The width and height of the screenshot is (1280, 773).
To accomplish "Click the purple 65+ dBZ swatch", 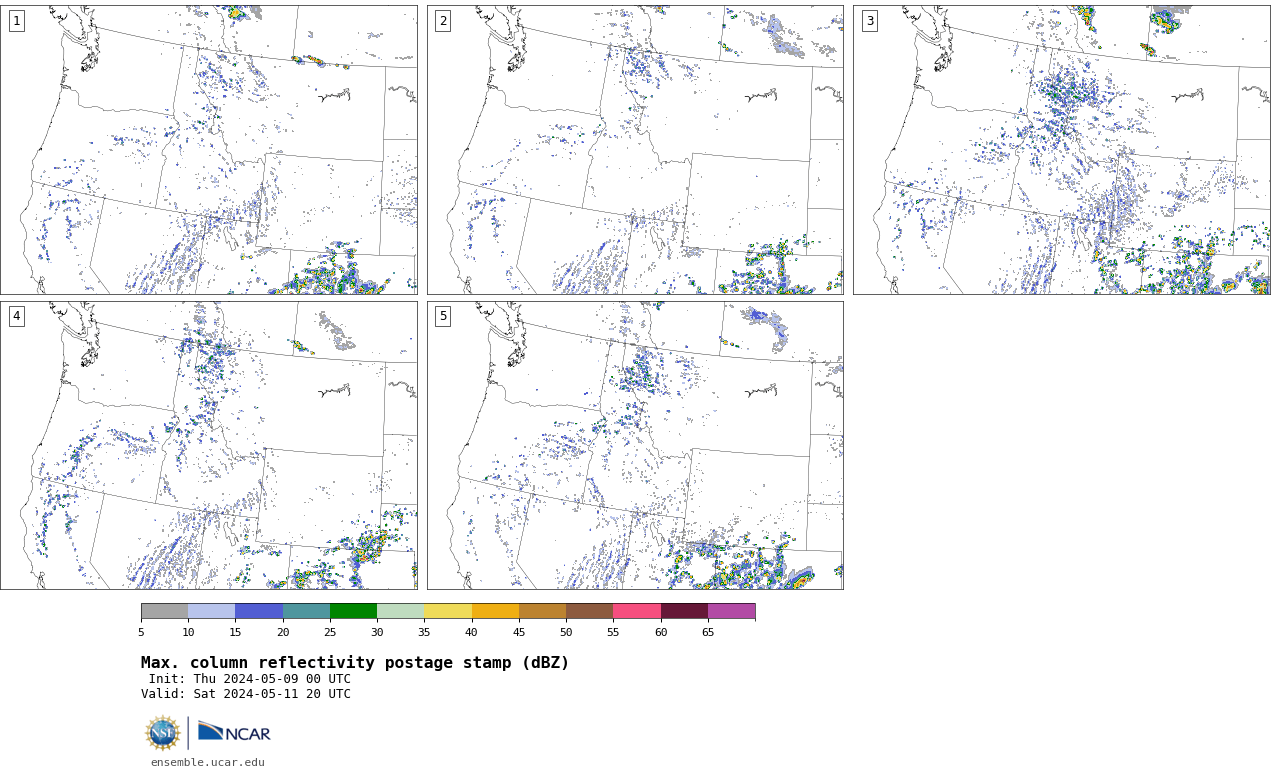I will [x=732, y=611].
